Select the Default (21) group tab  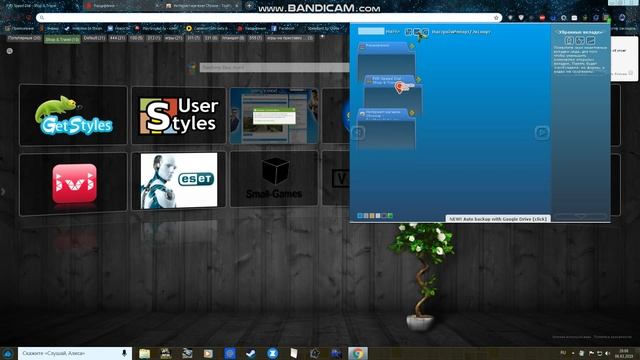coord(94,38)
